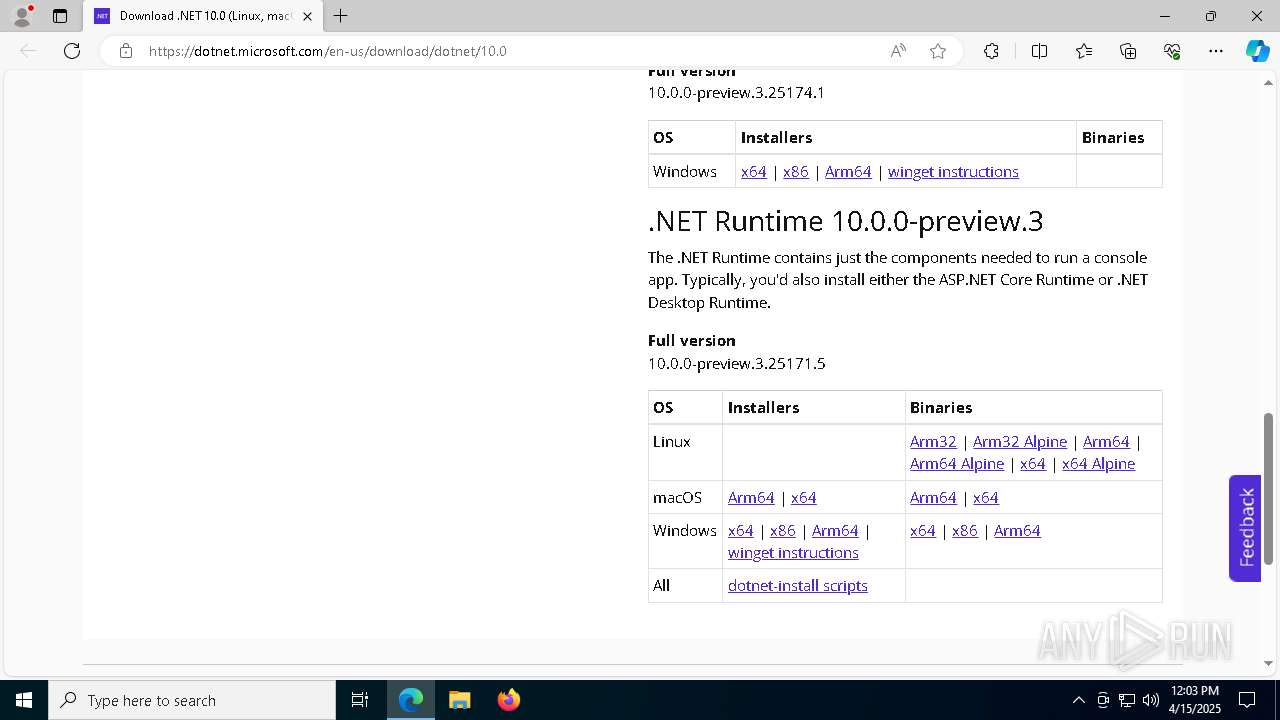
Task: Open the Feedback side button
Action: click(x=1245, y=528)
